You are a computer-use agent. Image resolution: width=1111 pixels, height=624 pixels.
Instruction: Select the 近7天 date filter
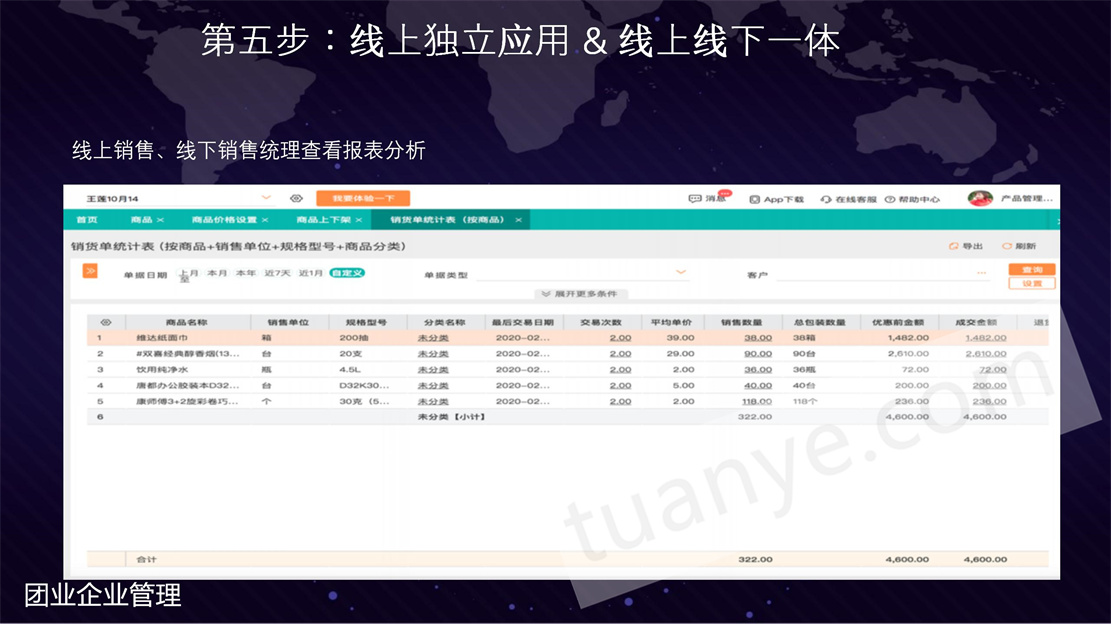point(277,273)
